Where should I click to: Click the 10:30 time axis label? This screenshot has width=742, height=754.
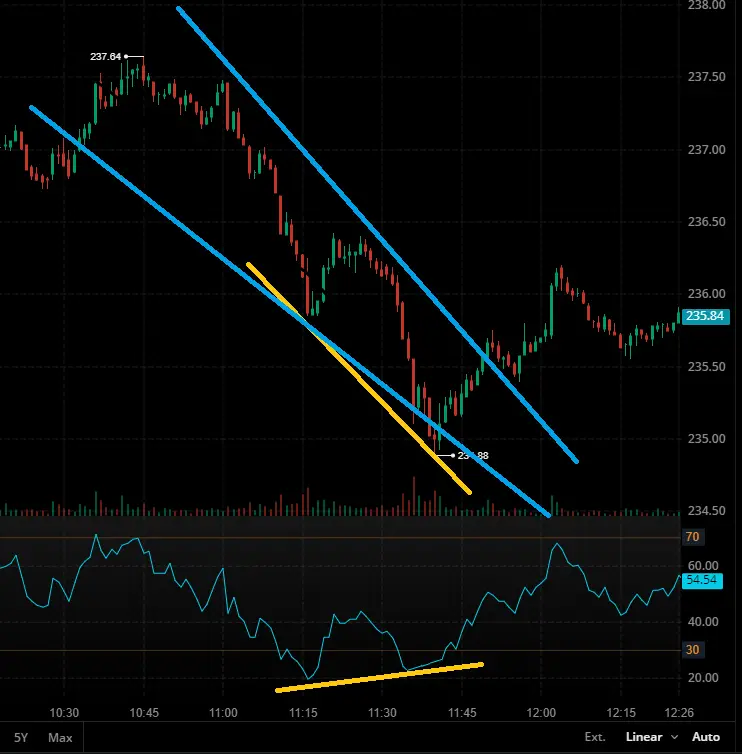tap(64, 712)
